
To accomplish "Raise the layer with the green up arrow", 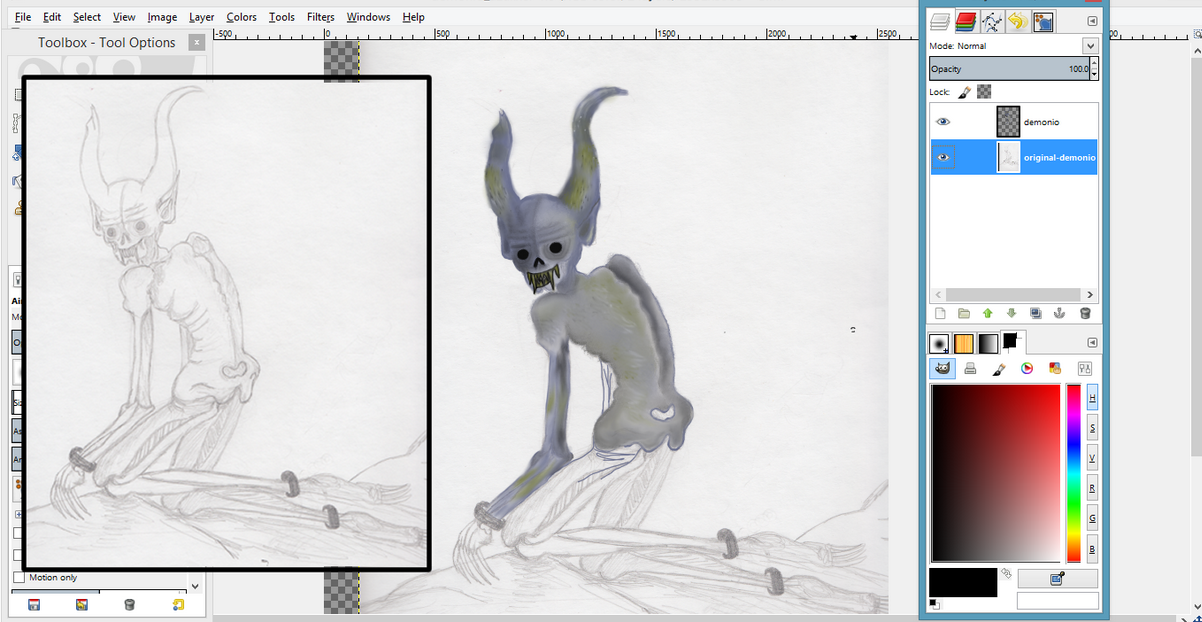I will coord(988,313).
